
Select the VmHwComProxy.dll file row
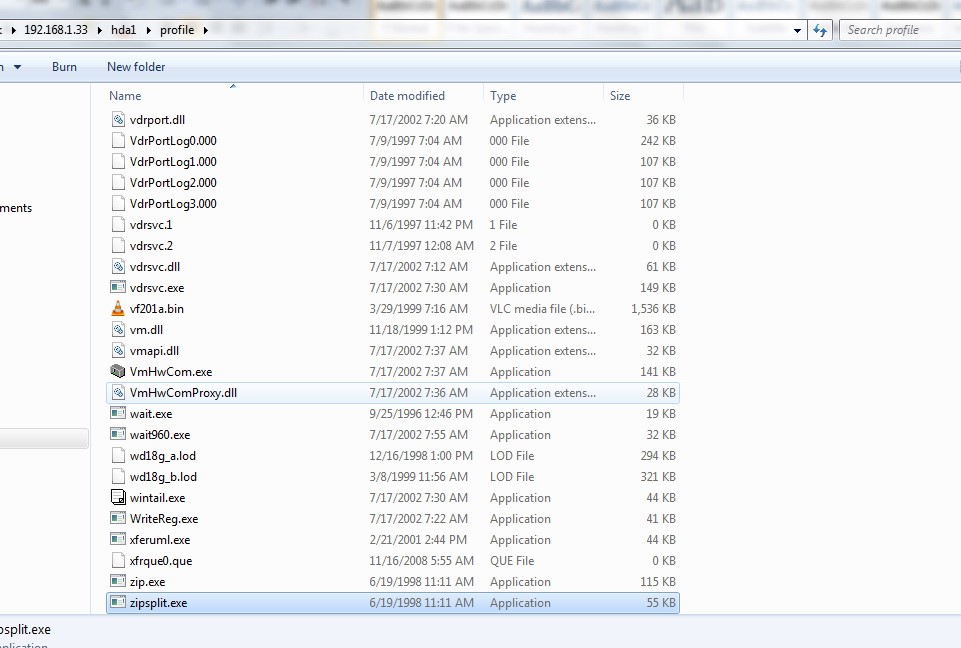tap(183, 393)
